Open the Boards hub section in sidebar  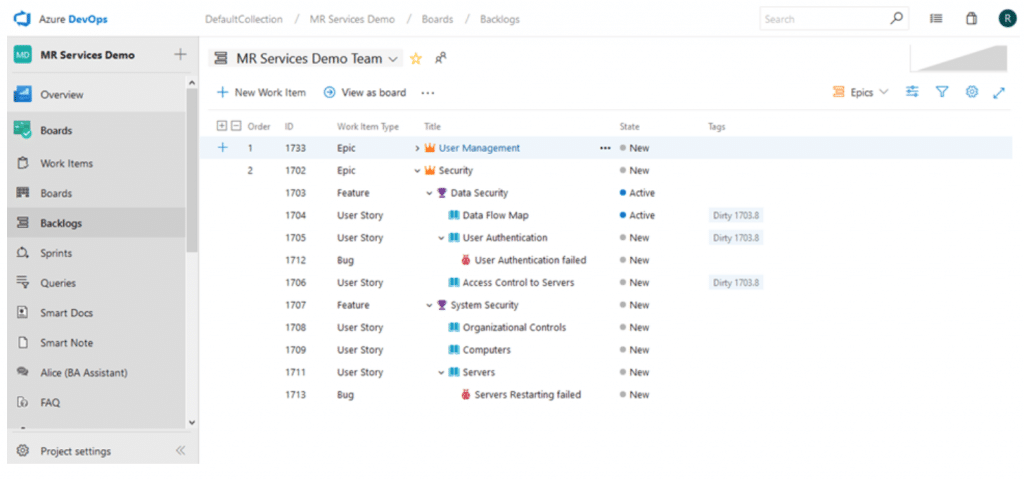pyautogui.click(x=97, y=131)
